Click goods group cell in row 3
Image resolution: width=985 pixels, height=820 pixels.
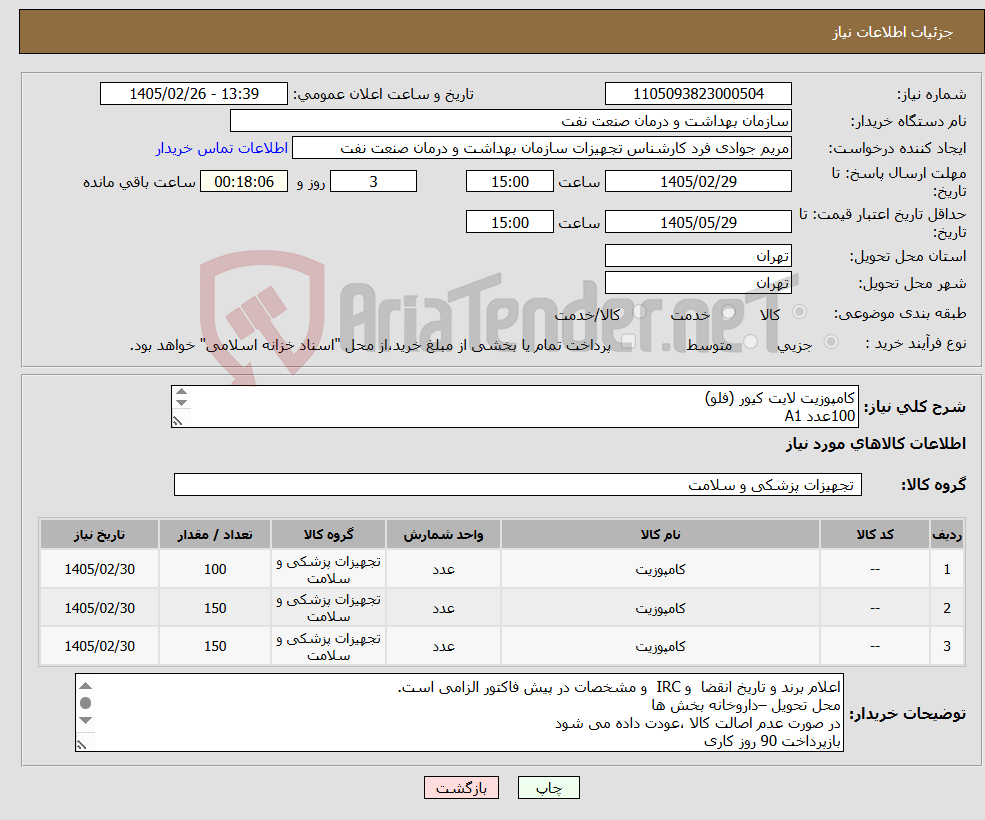[x=328, y=646]
